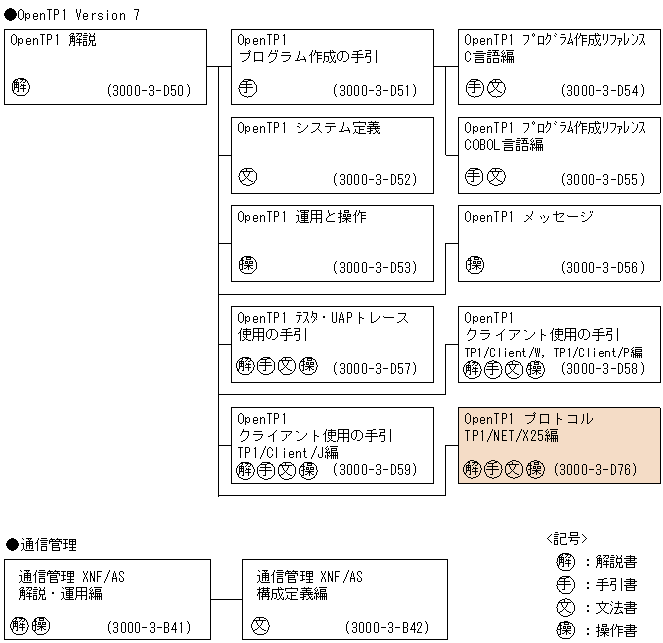Select the '操作書' legend label

click(x=616, y=631)
